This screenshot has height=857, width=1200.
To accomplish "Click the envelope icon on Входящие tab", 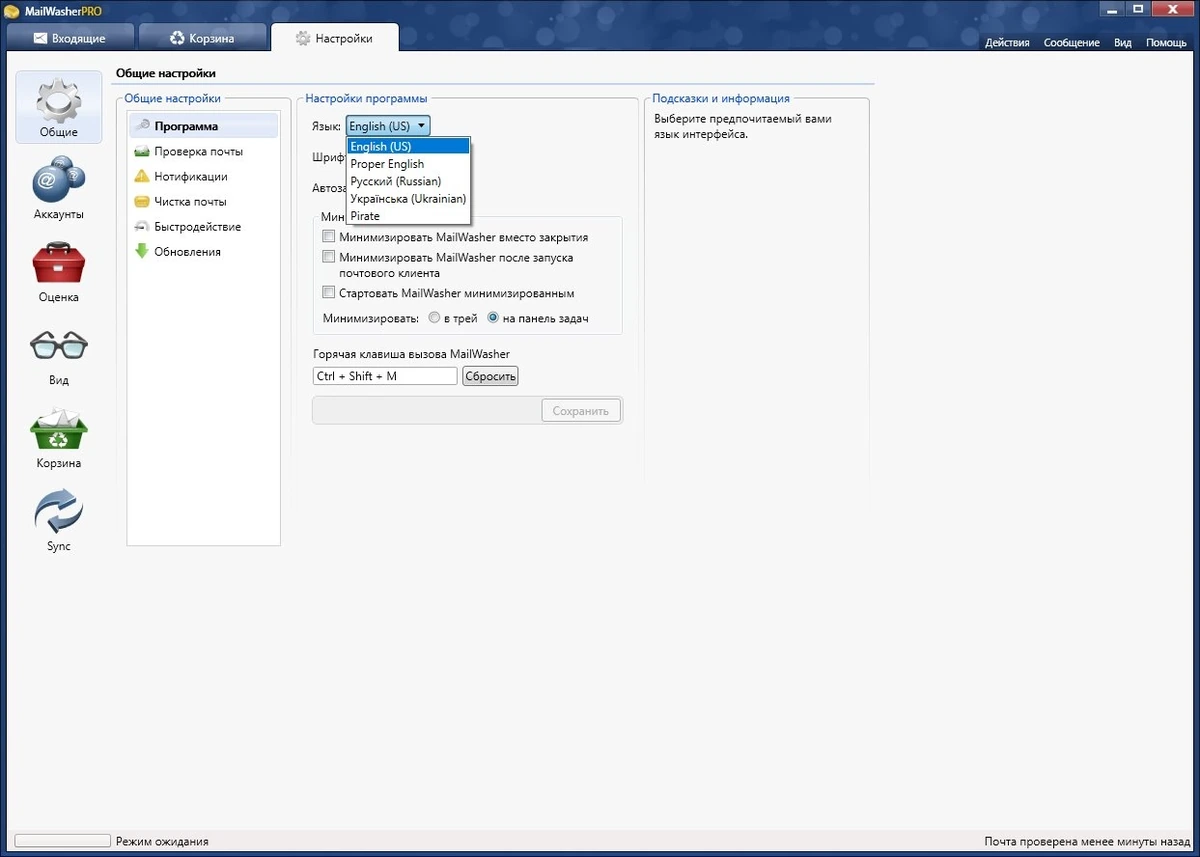I will pos(40,39).
